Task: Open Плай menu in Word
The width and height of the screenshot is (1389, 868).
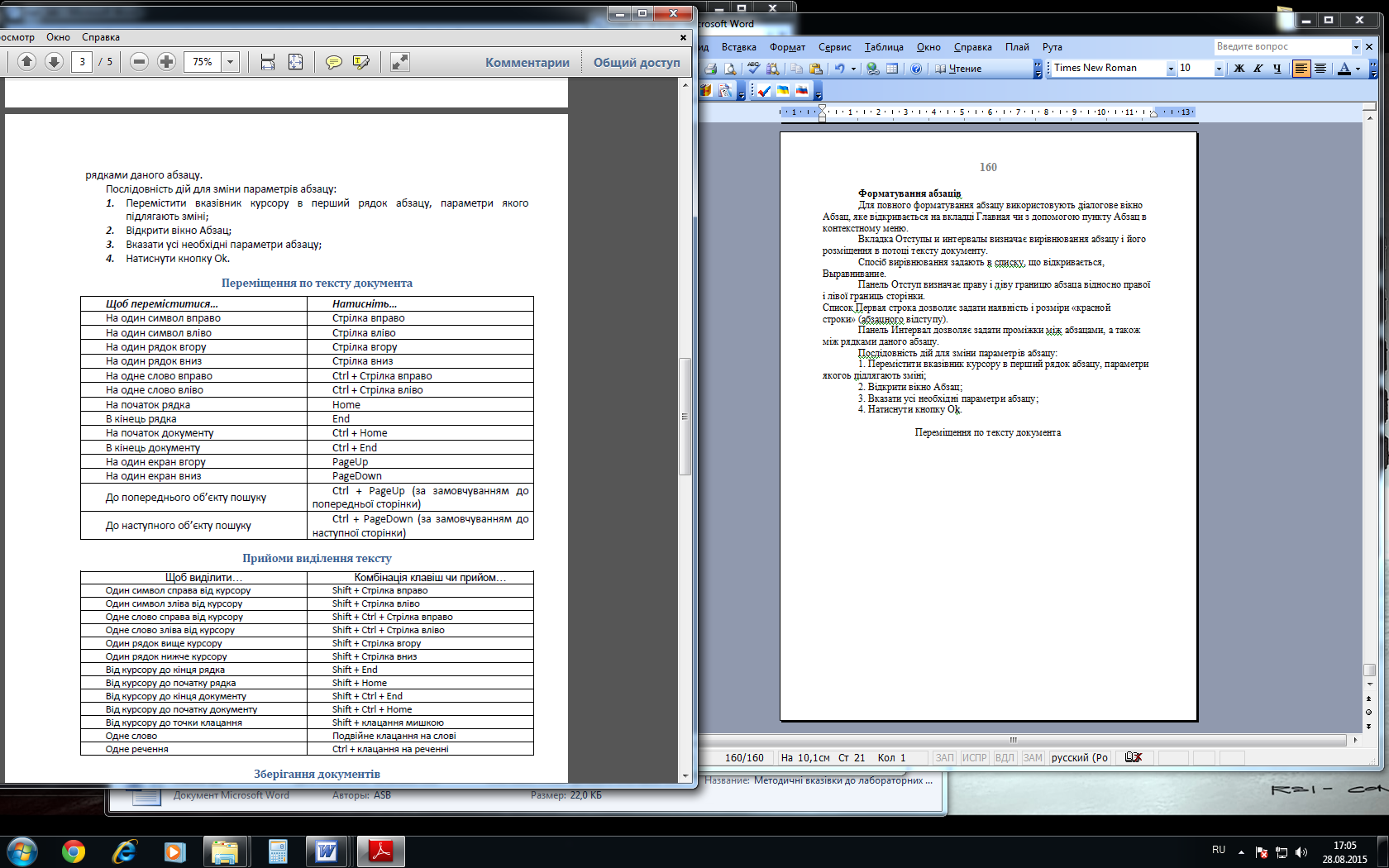Action: 1017,47
